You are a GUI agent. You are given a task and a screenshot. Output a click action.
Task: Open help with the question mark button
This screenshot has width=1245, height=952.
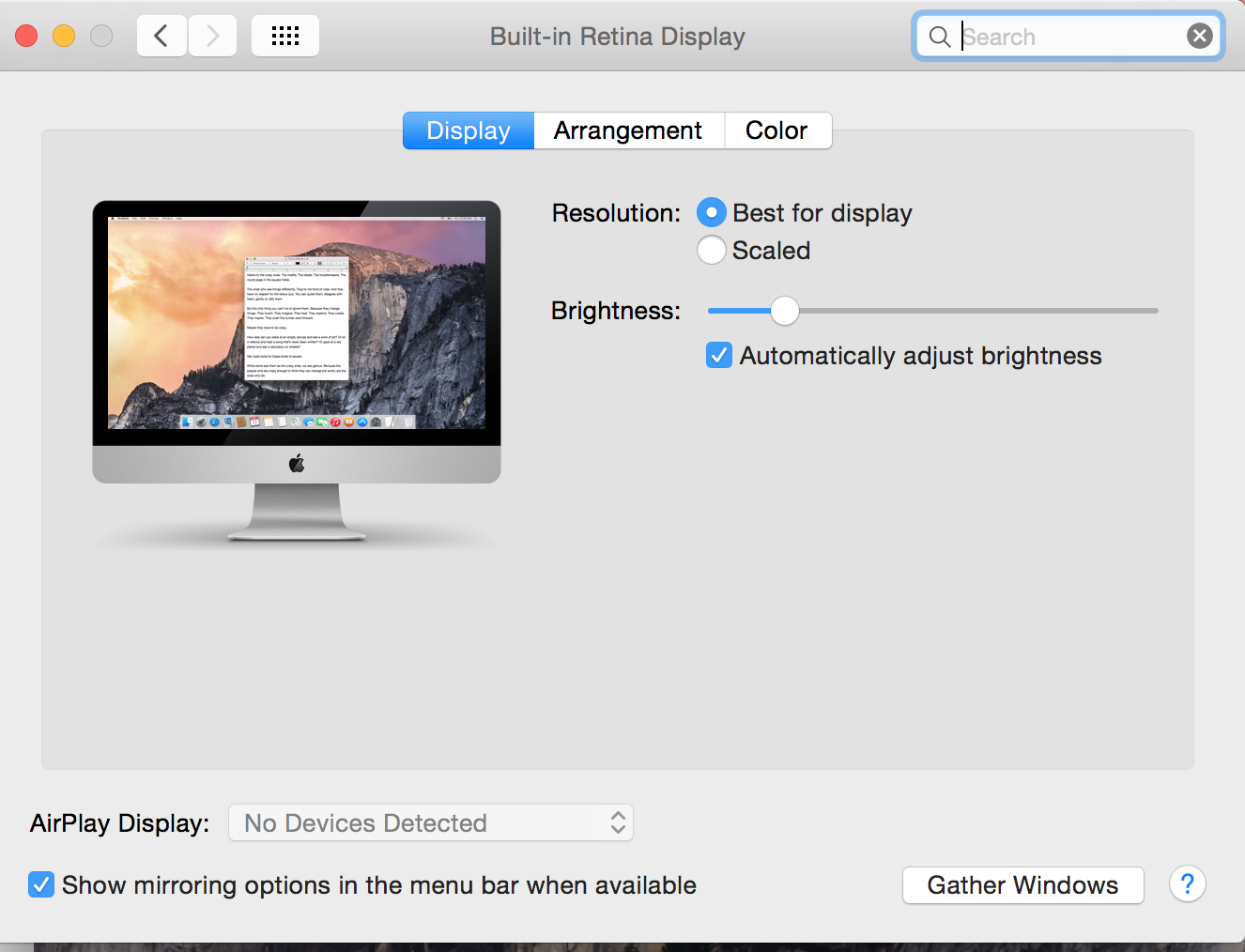pos(1188,884)
